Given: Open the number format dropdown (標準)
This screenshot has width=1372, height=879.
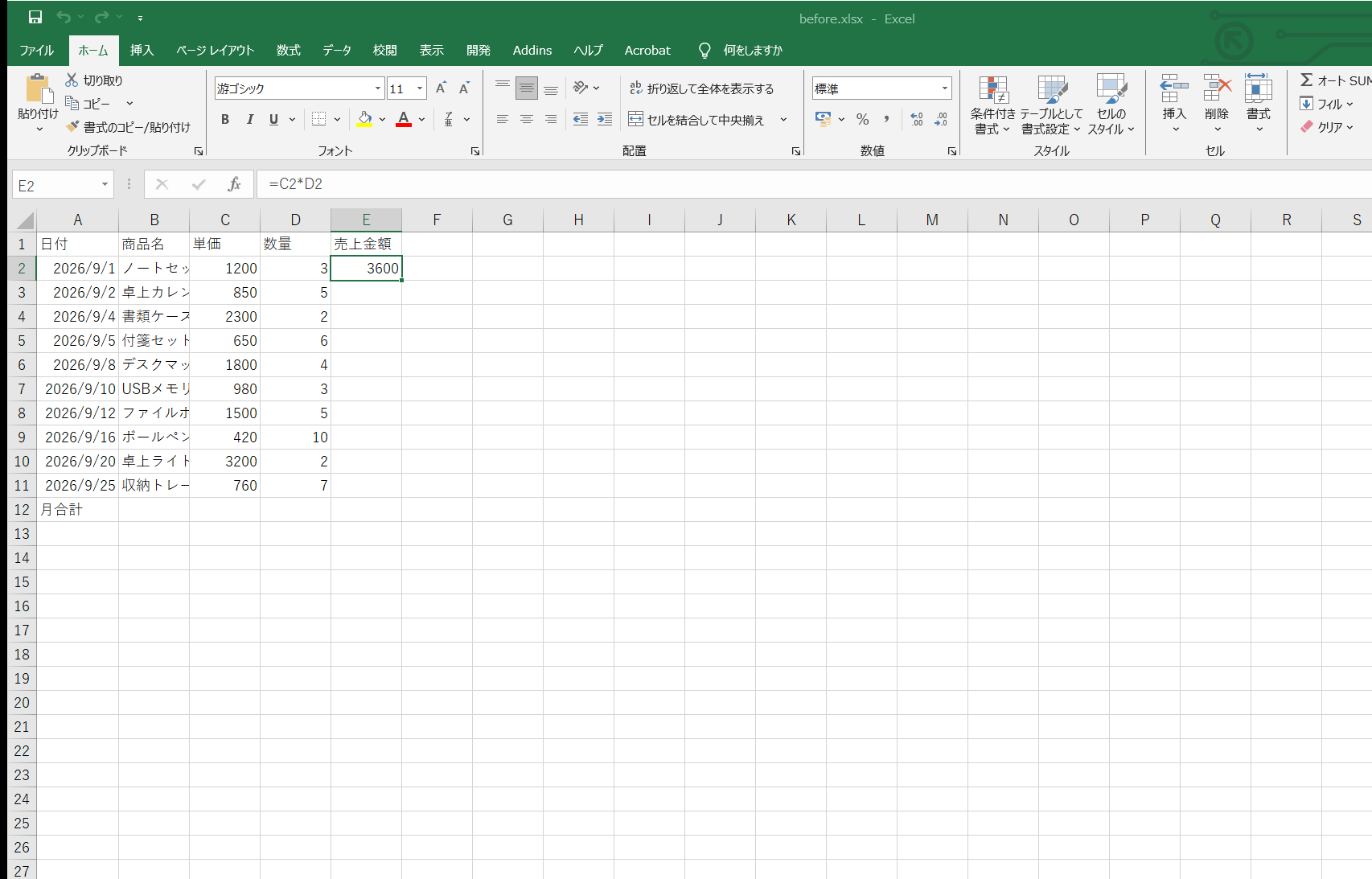Looking at the screenshot, I should click(x=945, y=88).
